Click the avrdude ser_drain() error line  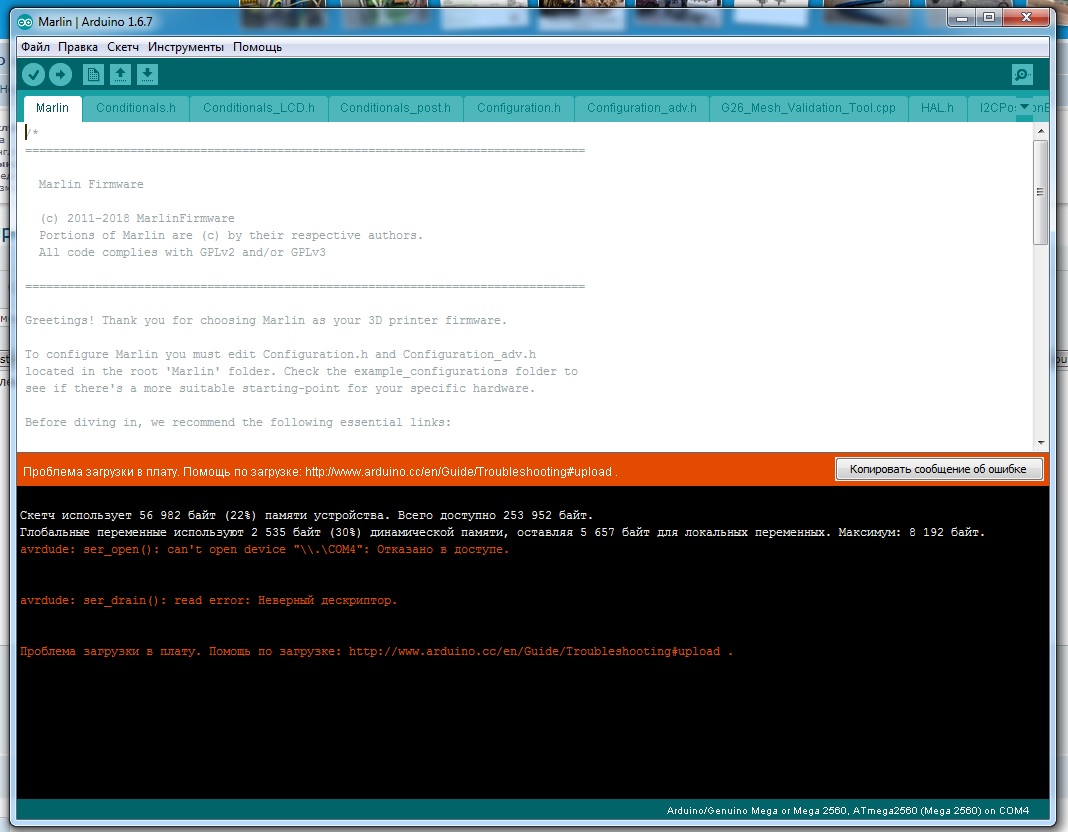coord(208,601)
